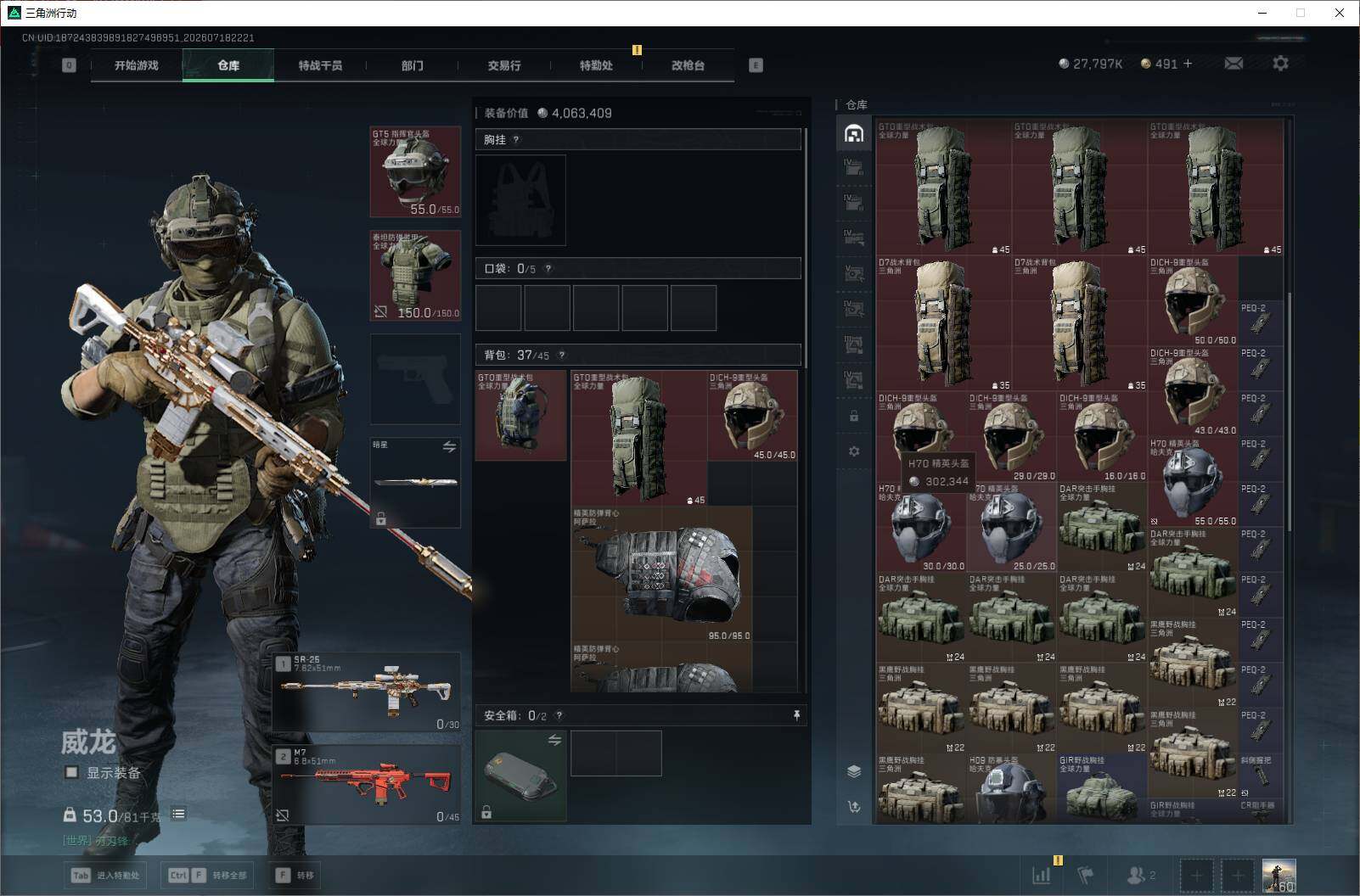Click the [世界] chat message line
The width and height of the screenshot is (1360, 896).
point(96,841)
